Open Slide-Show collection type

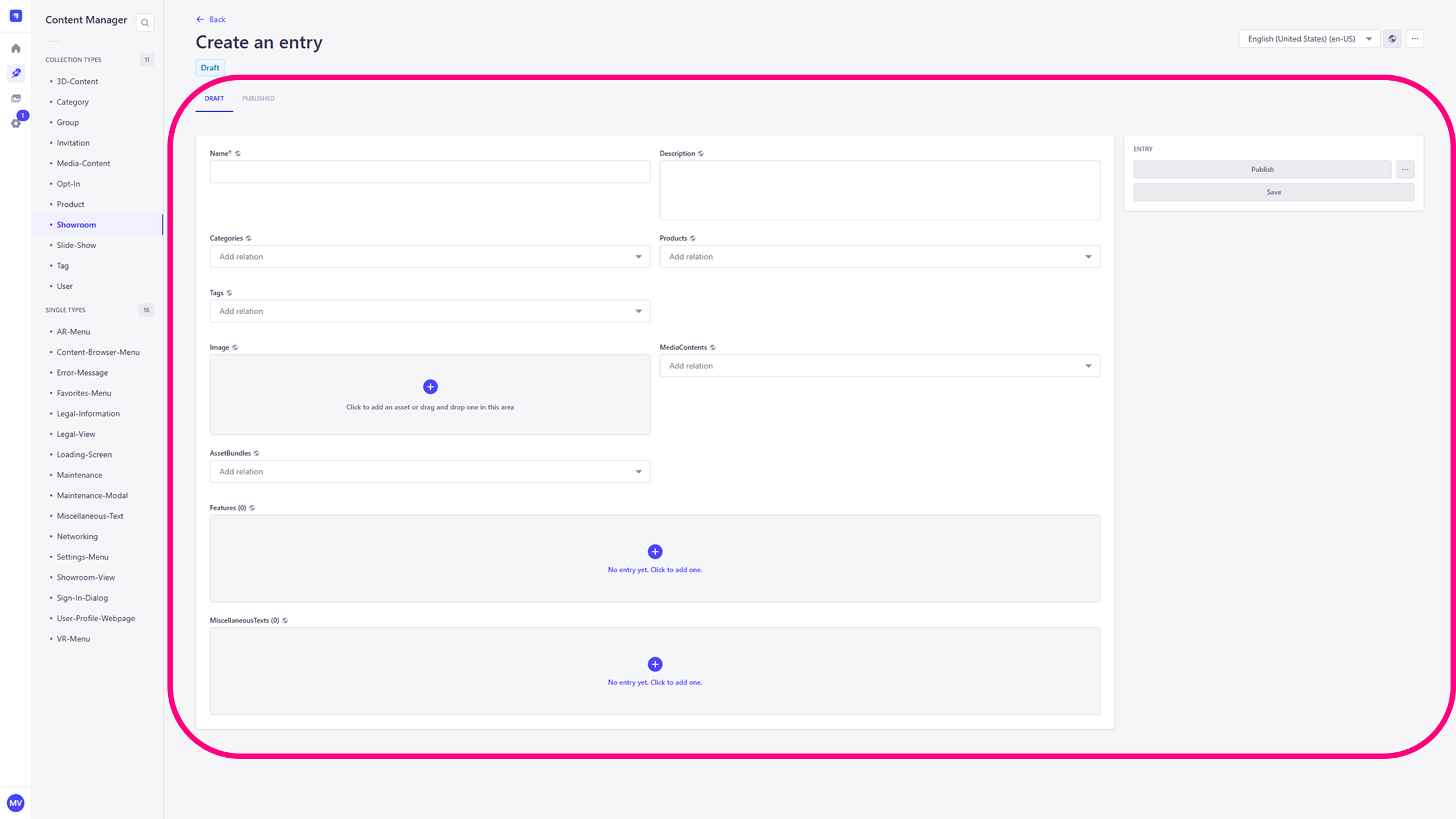click(x=76, y=245)
